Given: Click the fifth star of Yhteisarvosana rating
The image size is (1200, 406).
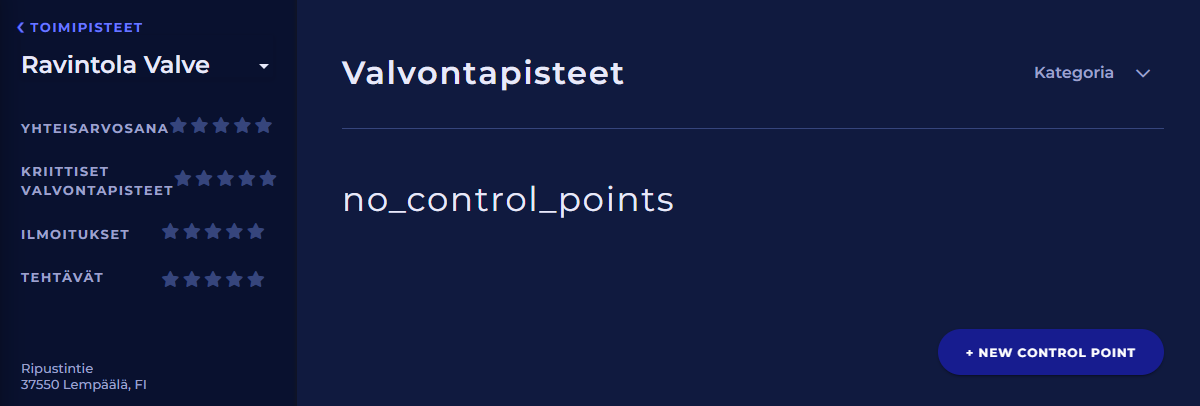Looking at the screenshot, I should 264,126.
